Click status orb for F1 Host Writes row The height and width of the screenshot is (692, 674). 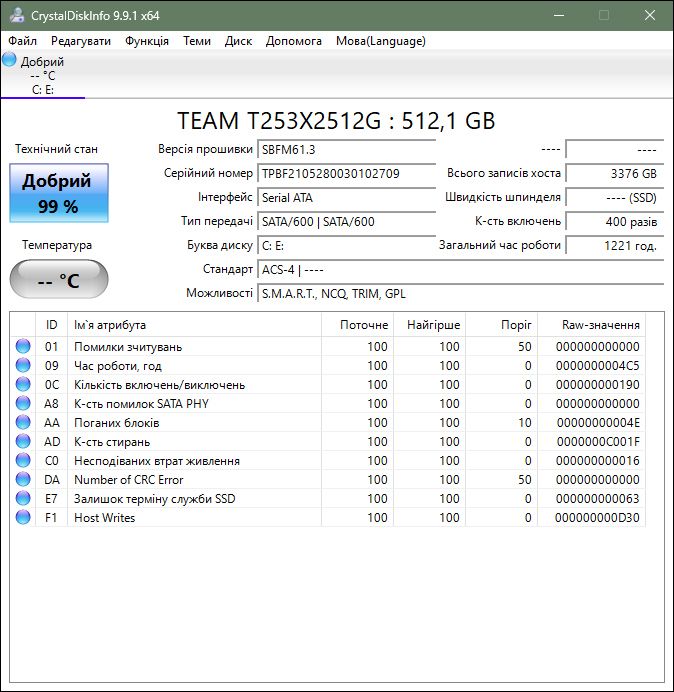coord(23,517)
